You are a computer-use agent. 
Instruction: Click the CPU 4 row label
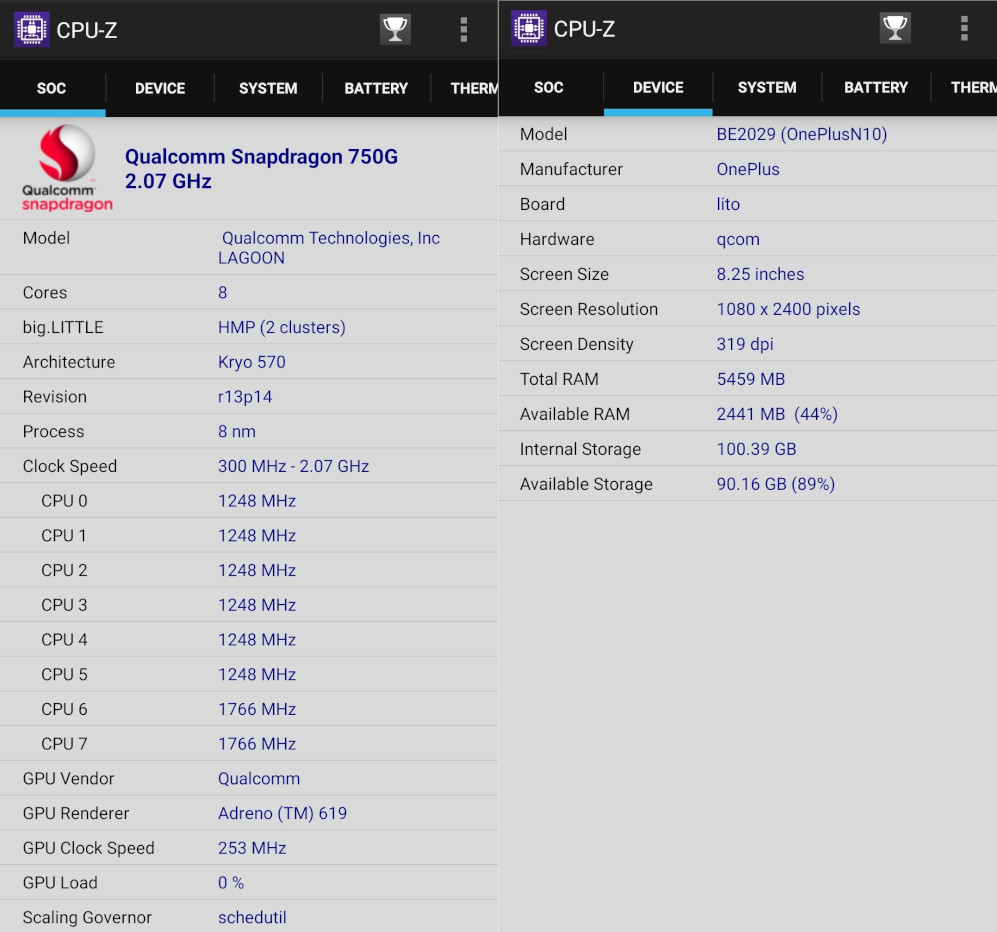(x=64, y=640)
